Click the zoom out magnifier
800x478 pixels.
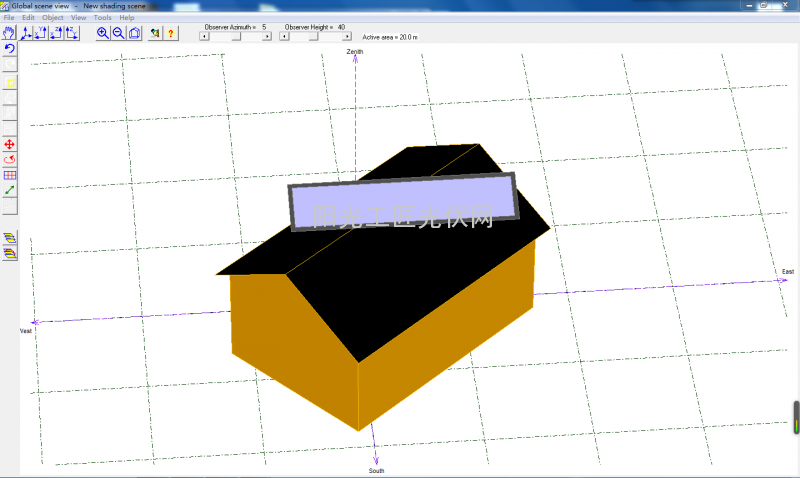[119, 33]
